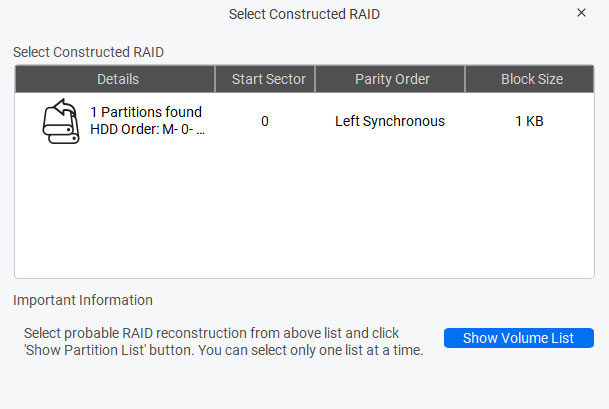Select the Start Sector value 0
This screenshot has width=609, height=409.
pyautogui.click(x=265, y=121)
